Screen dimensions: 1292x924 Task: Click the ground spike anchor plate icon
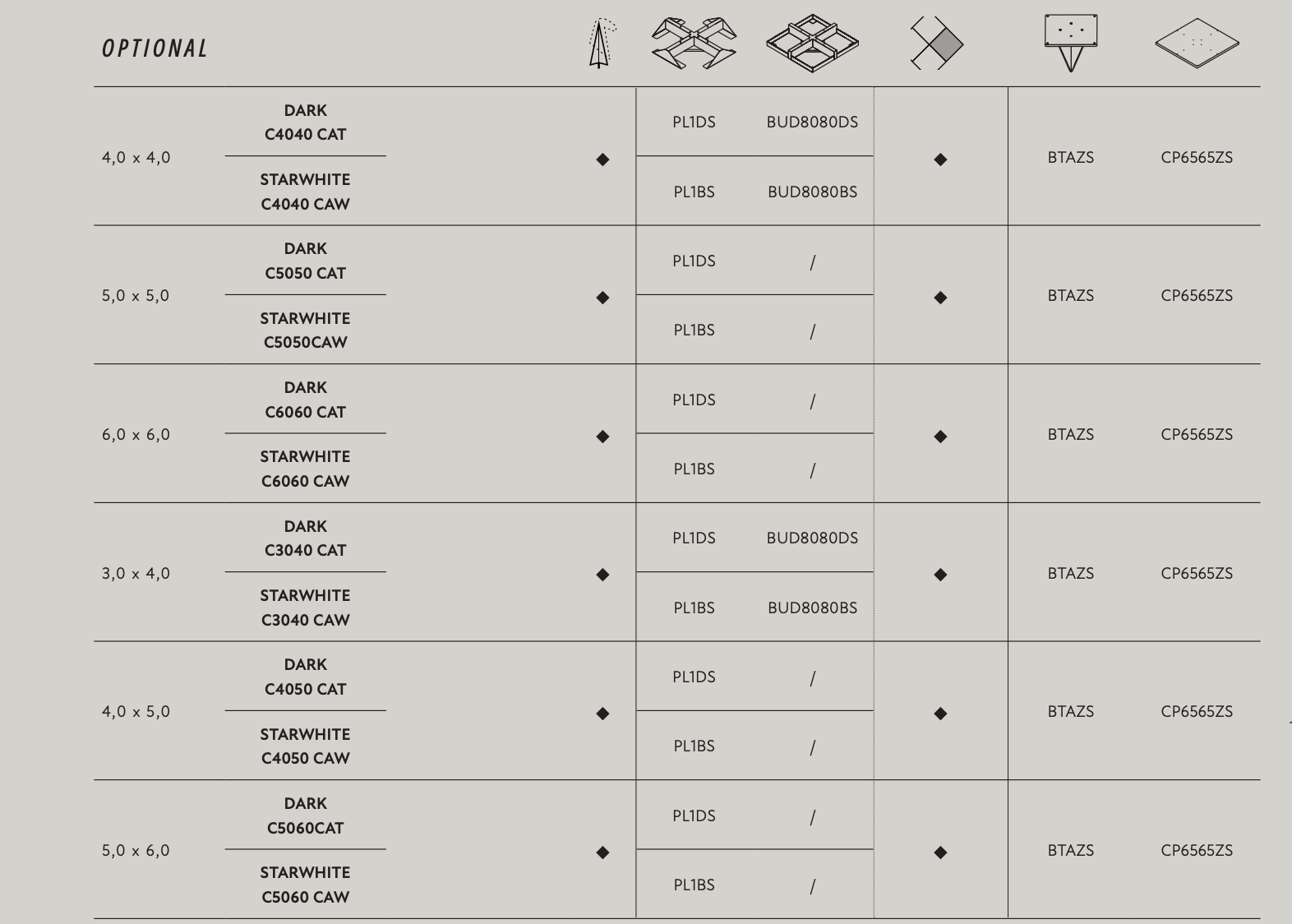pyautogui.click(x=1070, y=42)
